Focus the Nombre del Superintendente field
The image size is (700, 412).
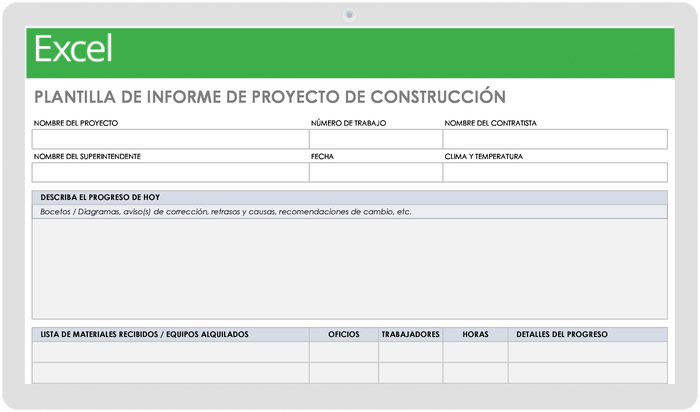coord(170,172)
